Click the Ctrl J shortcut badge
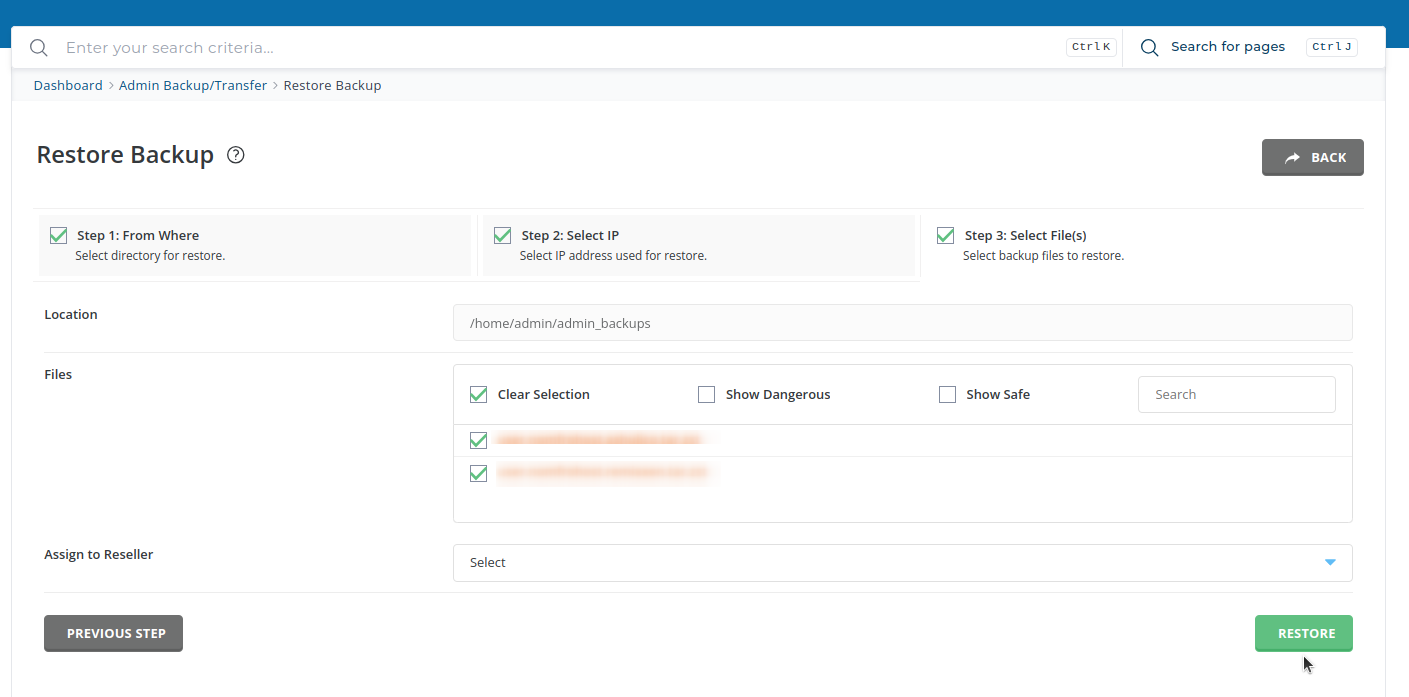The width and height of the screenshot is (1409, 697). point(1332,47)
